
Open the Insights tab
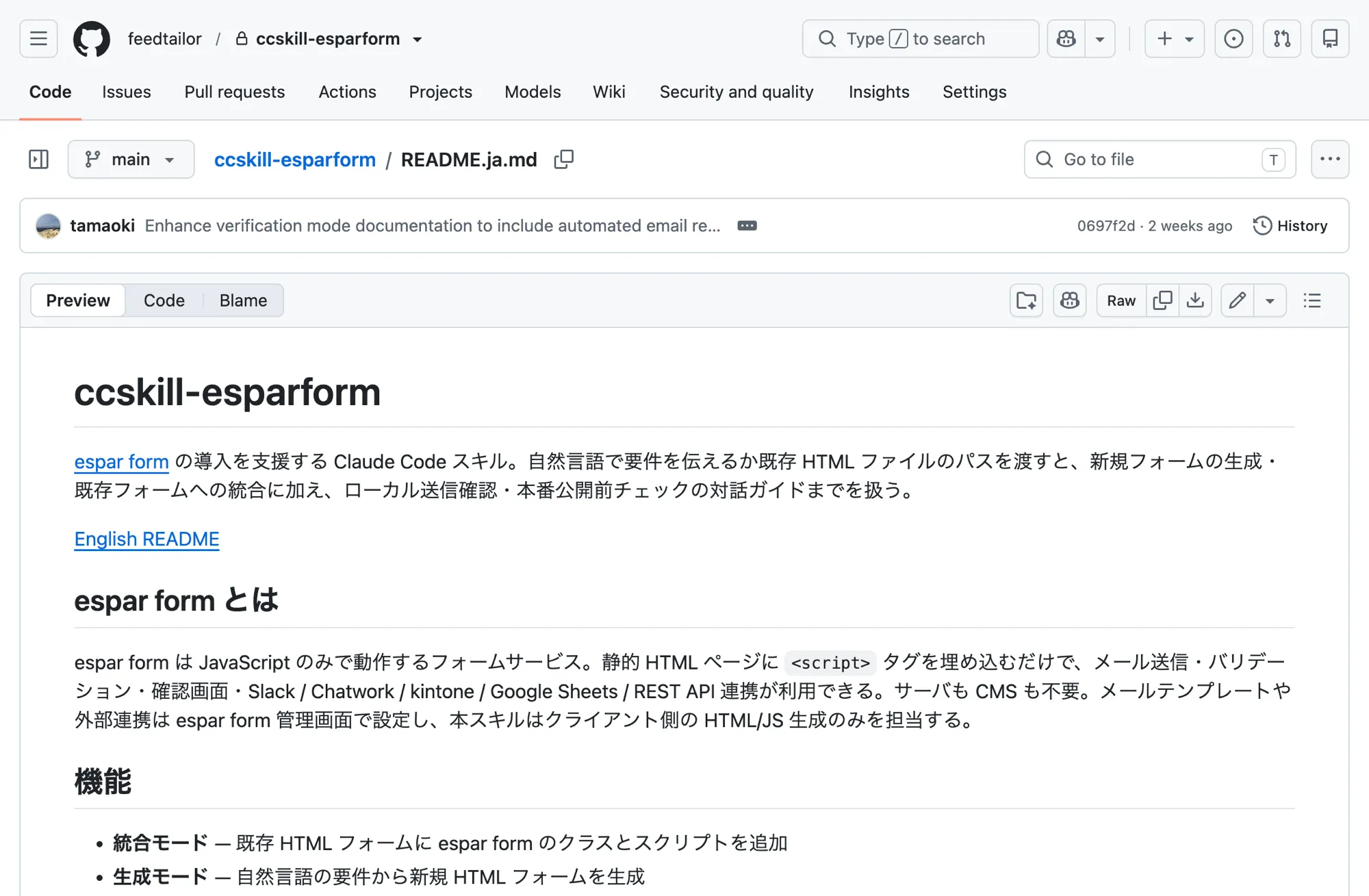(x=879, y=92)
